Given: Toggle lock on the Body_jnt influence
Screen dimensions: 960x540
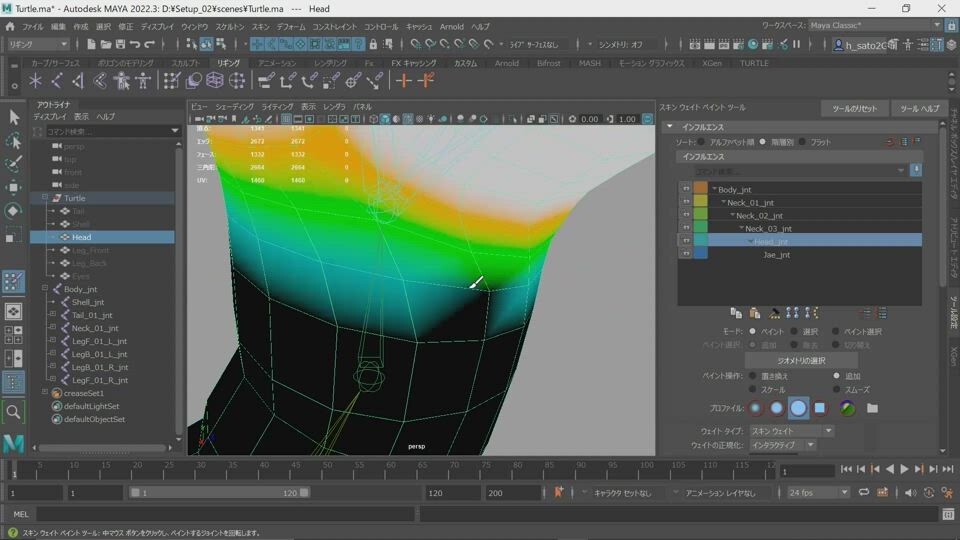Looking at the screenshot, I should [686, 189].
